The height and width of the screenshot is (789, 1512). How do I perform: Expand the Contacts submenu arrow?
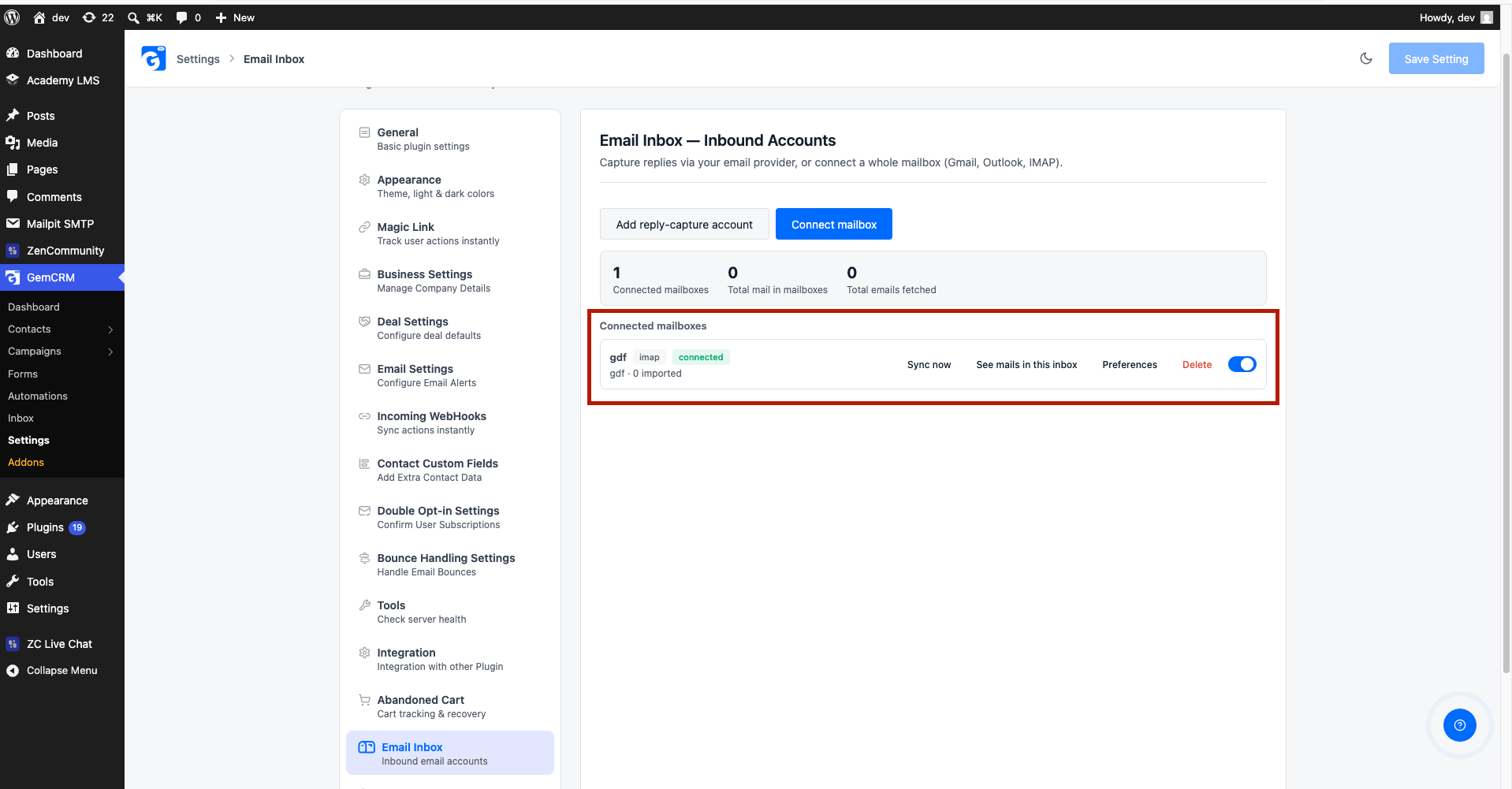[110, 329]
